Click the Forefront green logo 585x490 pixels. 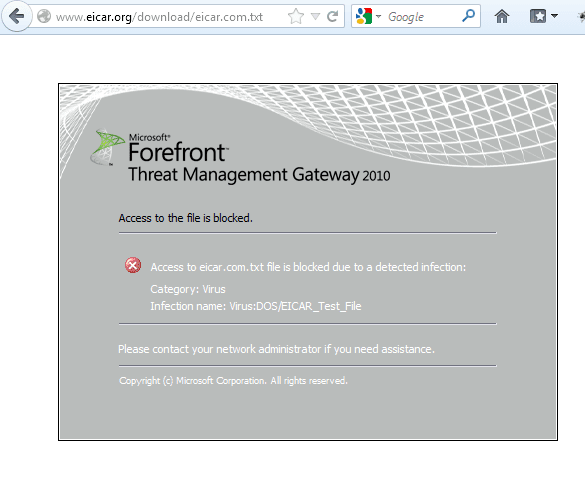coord(107,147)
